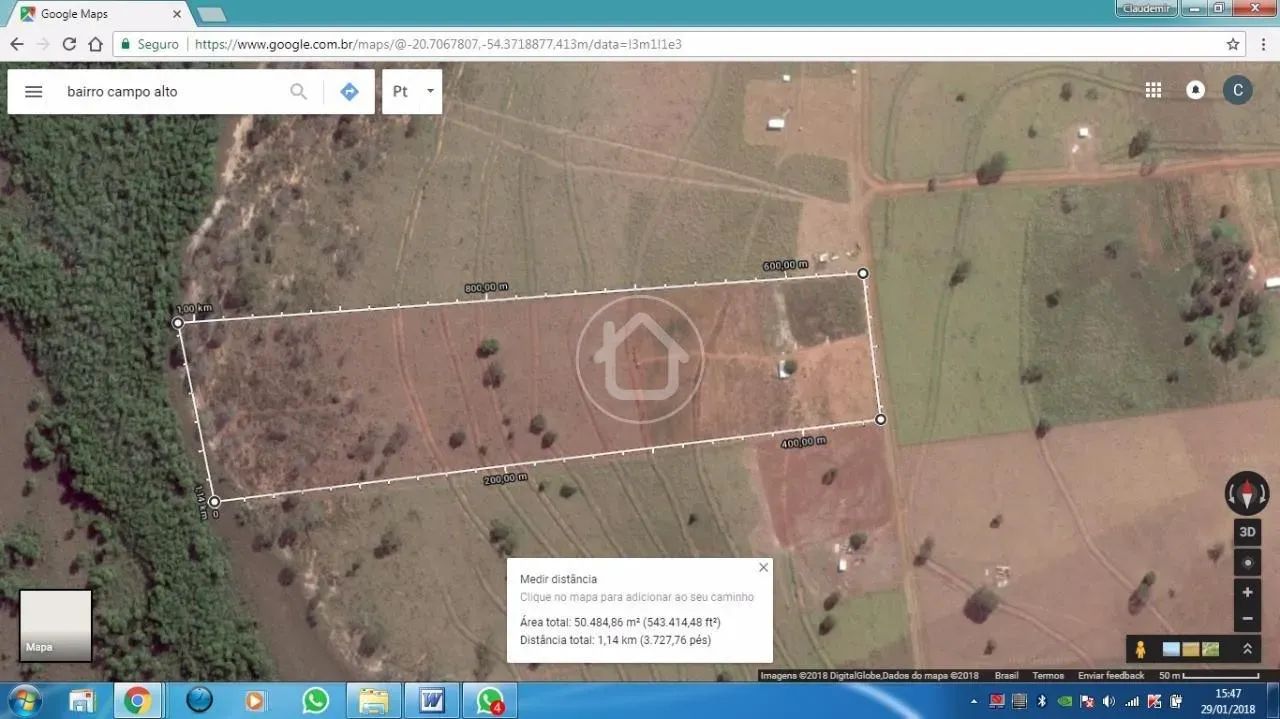1280x719 pixels.
Task: Open a new Chrome tab
Action: coord(211,14)
